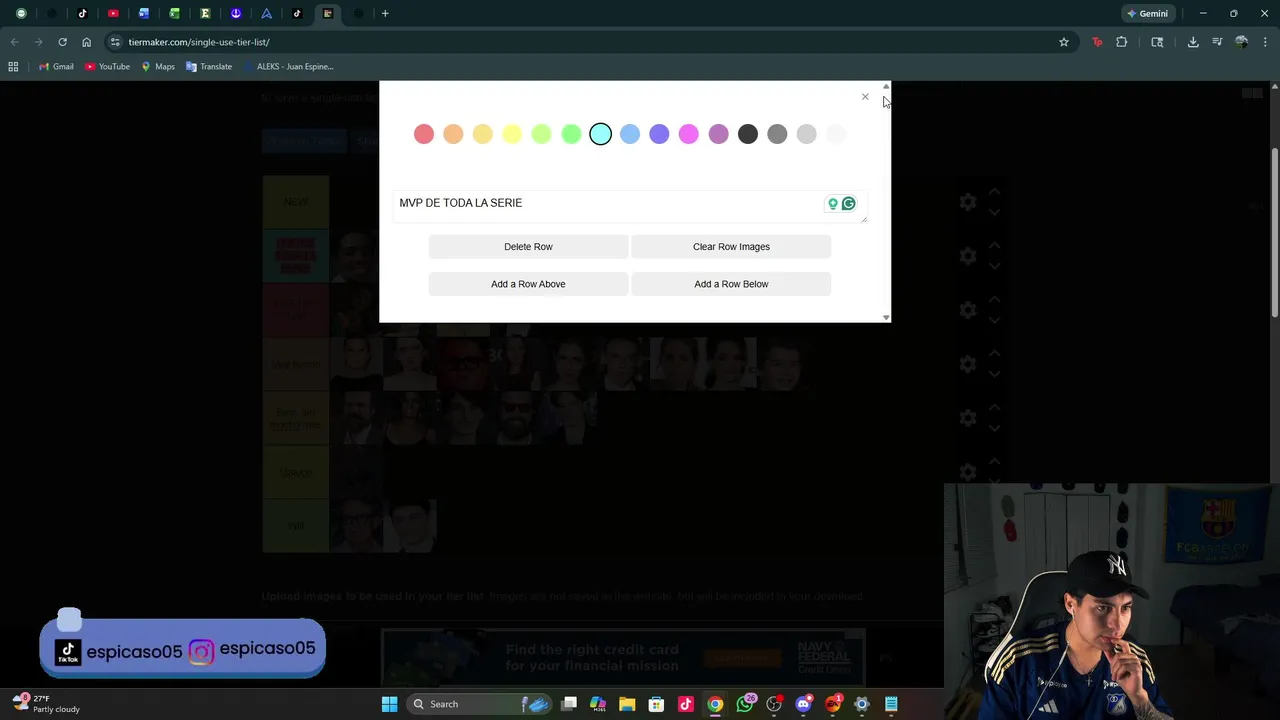Open WhatsApp from taskbar
This screenshot has height=720, width=1280.
click(x=745, y=704)
